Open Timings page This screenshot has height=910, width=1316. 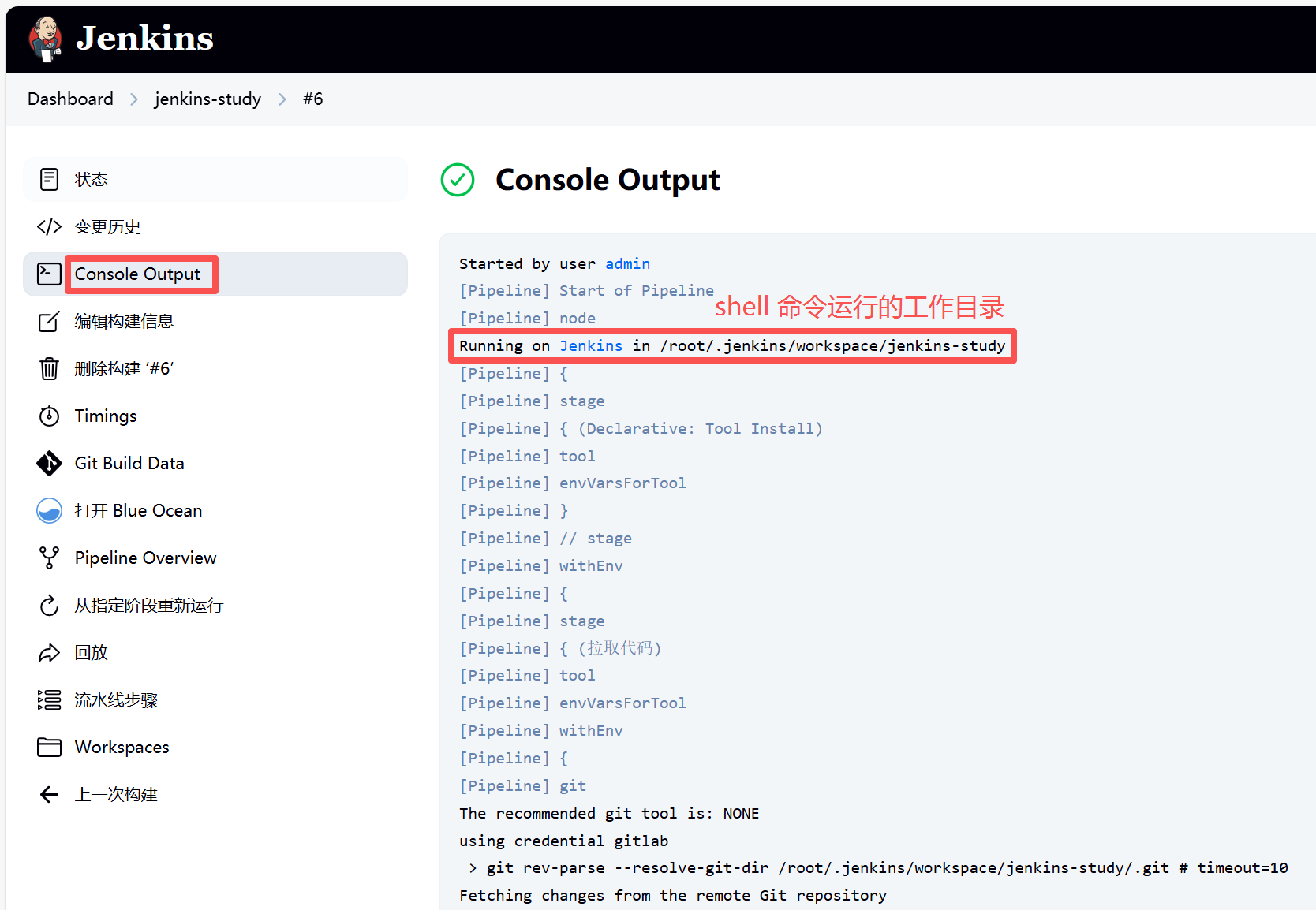pyautogui.click(x=215, y=416)
